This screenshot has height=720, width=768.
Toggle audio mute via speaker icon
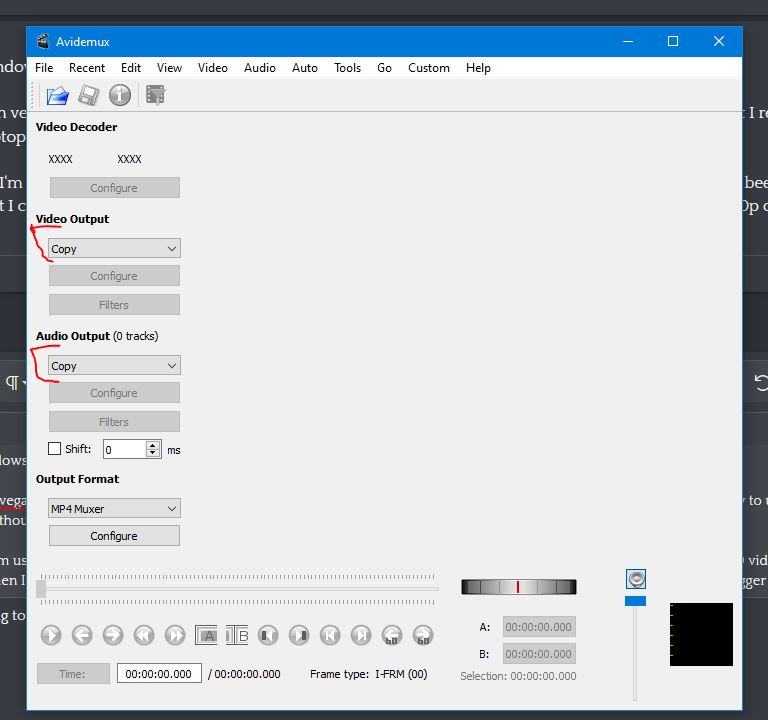point(636,579)
